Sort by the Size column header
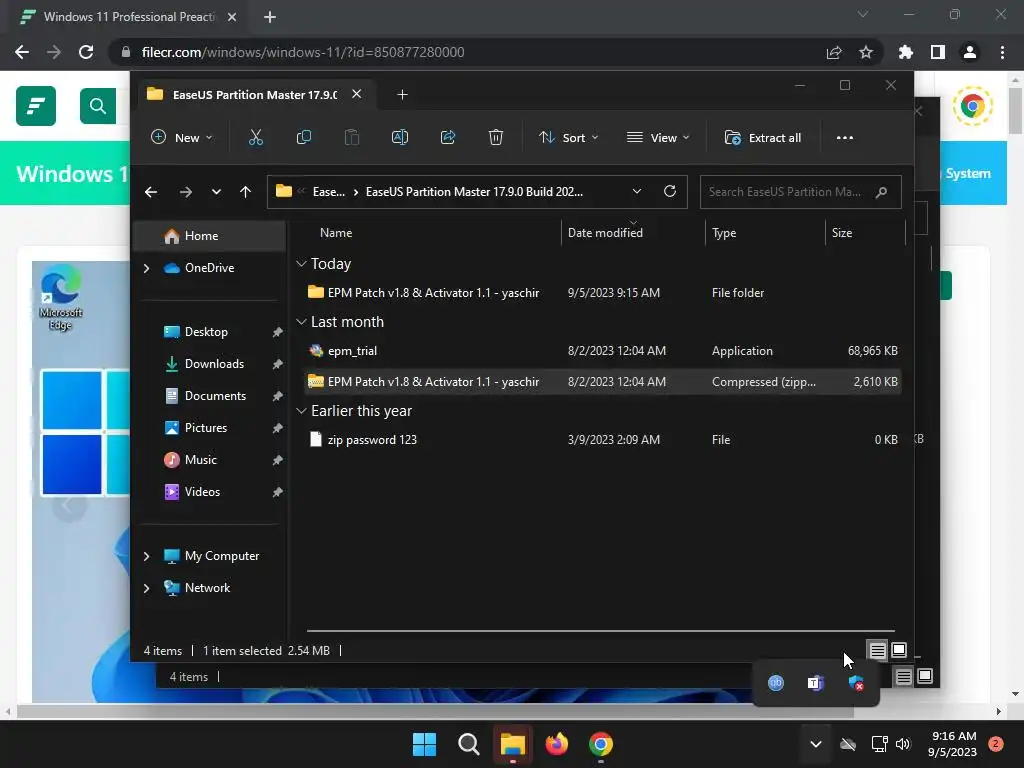Image resolution: width=1024 pixels, height=768 pixels. pyautogui.click(x=842, y=232)
